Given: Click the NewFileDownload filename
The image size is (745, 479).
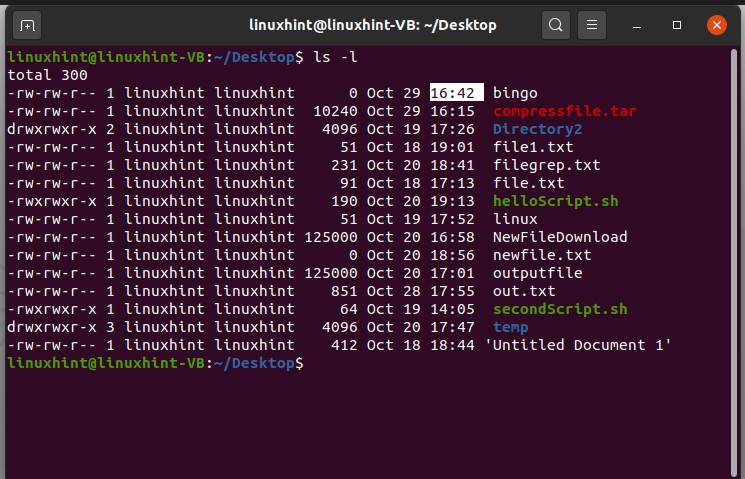Looking at the screenshot, I should click(560, 237).
